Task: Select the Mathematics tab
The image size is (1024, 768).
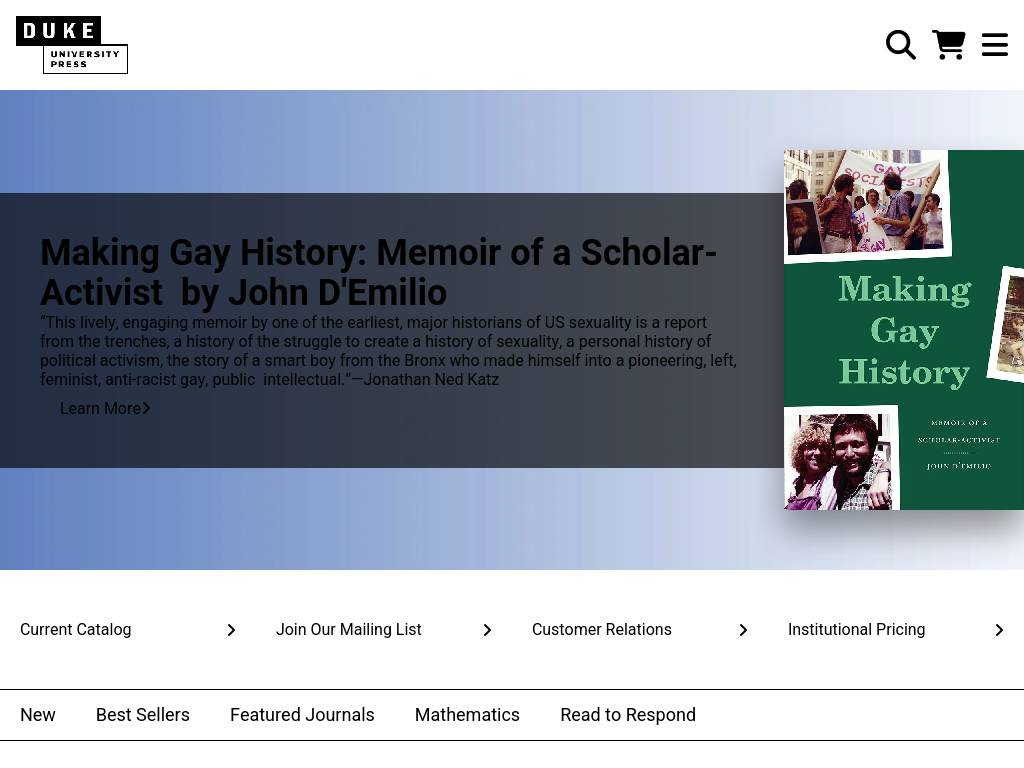Action: click(x=467, y=715)
